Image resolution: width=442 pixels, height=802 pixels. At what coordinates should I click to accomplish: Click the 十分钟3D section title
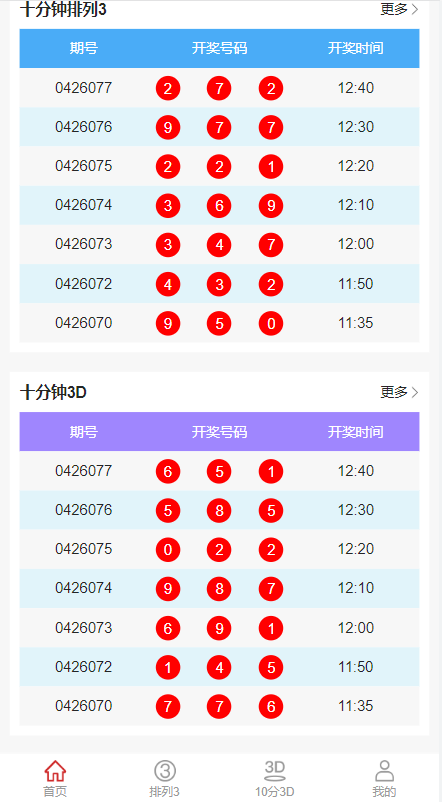[53, 392]
